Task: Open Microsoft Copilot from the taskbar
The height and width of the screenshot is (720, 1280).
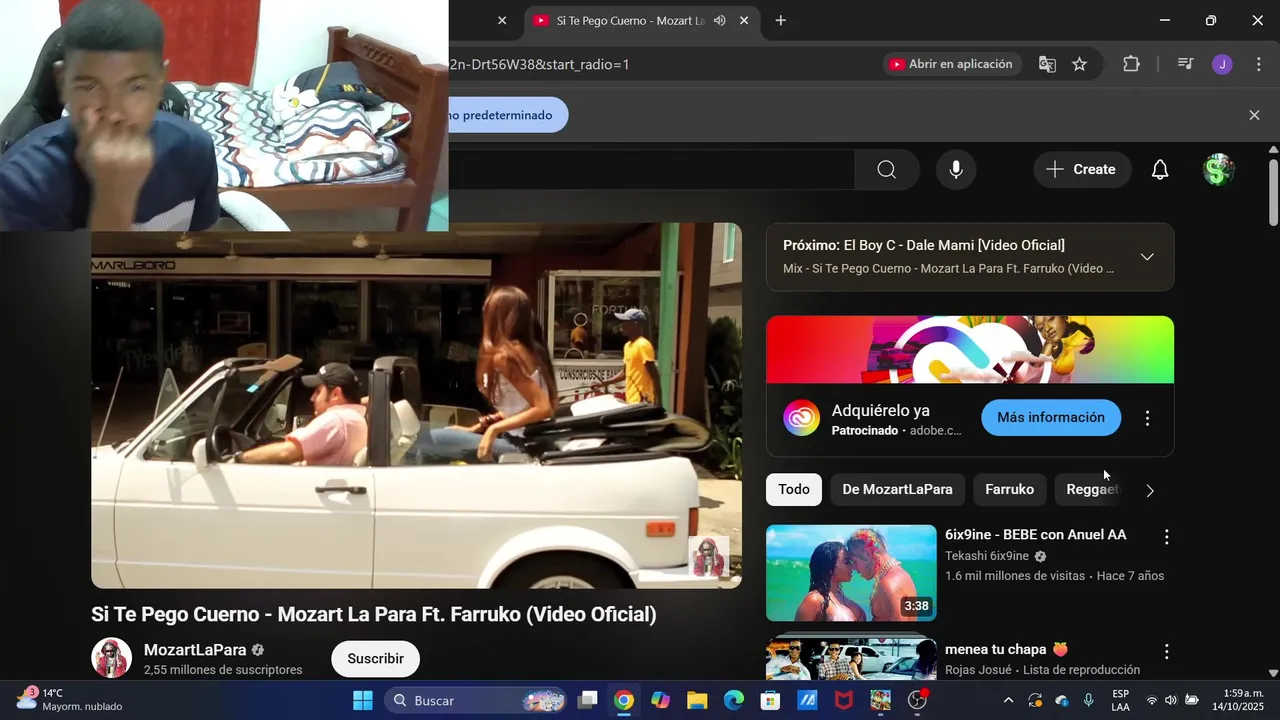Action: pyautogui.click(x=660, y=700)
